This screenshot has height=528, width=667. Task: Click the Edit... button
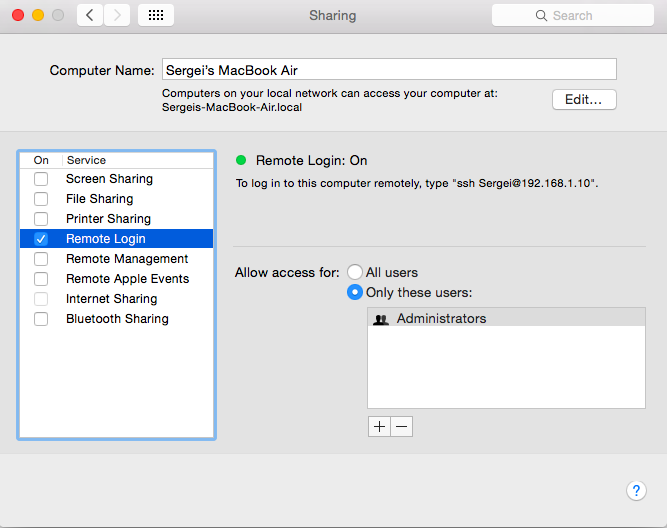(x=584, y=100)
